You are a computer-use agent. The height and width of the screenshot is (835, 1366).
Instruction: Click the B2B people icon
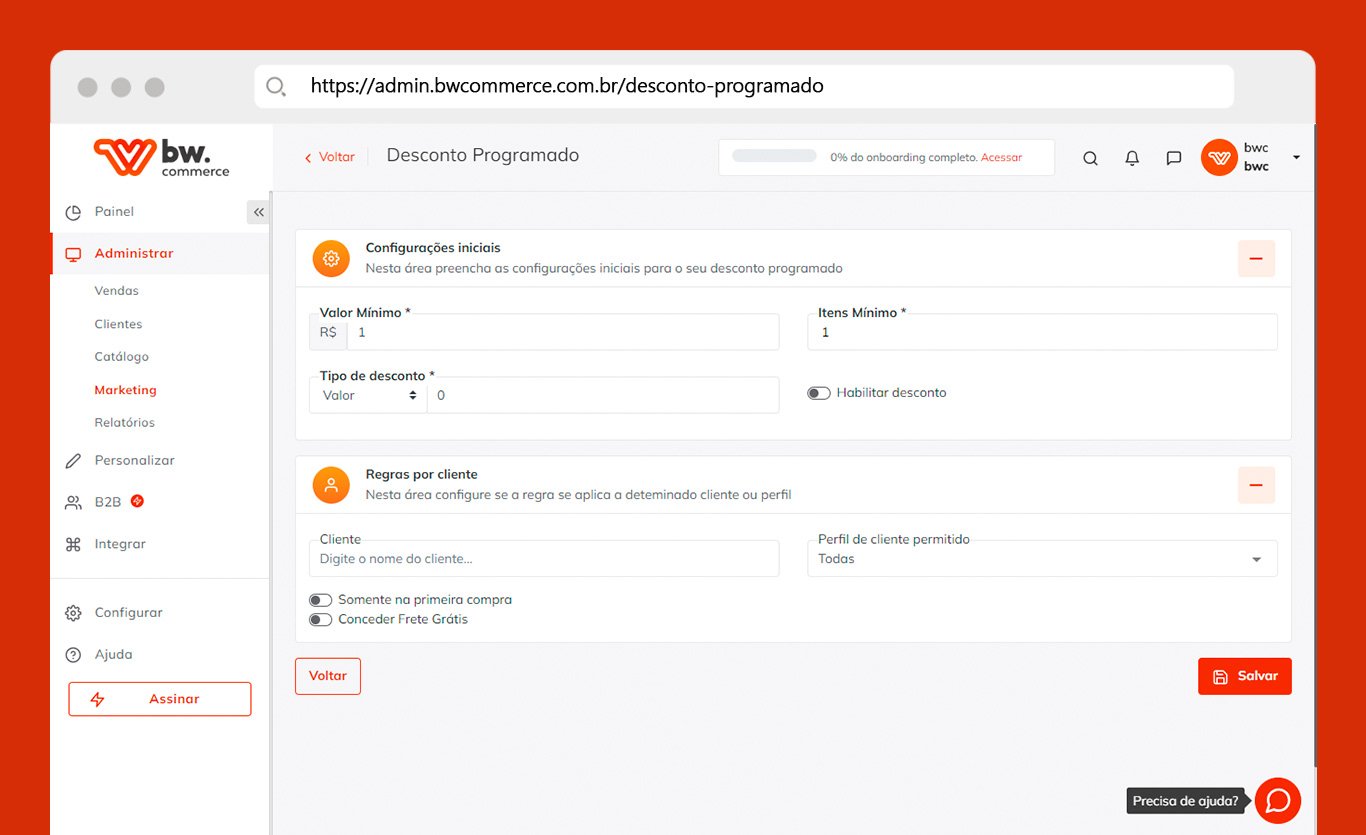click(x=73, y=502)
